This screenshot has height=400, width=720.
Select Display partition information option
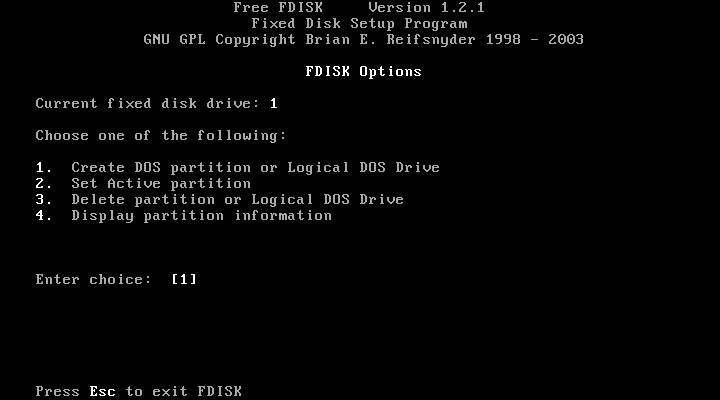[202, 216]
